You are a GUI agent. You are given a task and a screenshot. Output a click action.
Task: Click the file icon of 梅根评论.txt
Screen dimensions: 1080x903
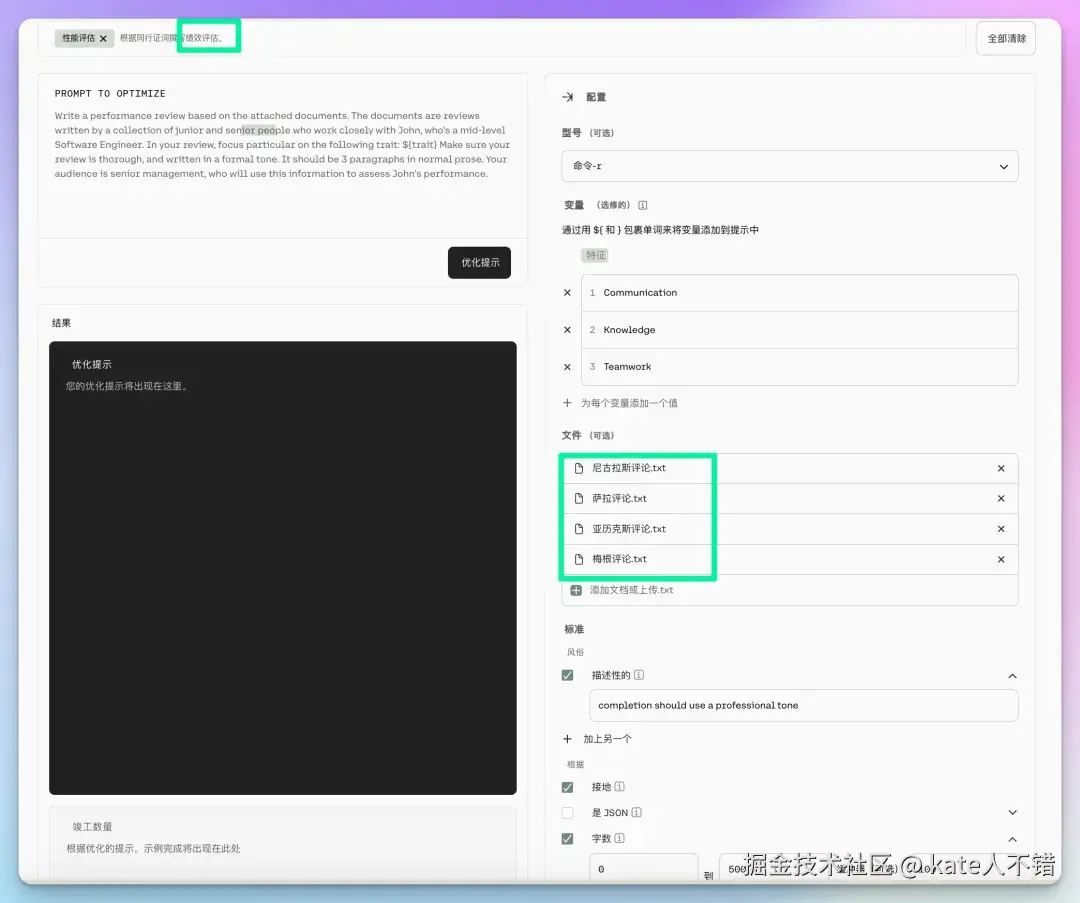(579, 559)
